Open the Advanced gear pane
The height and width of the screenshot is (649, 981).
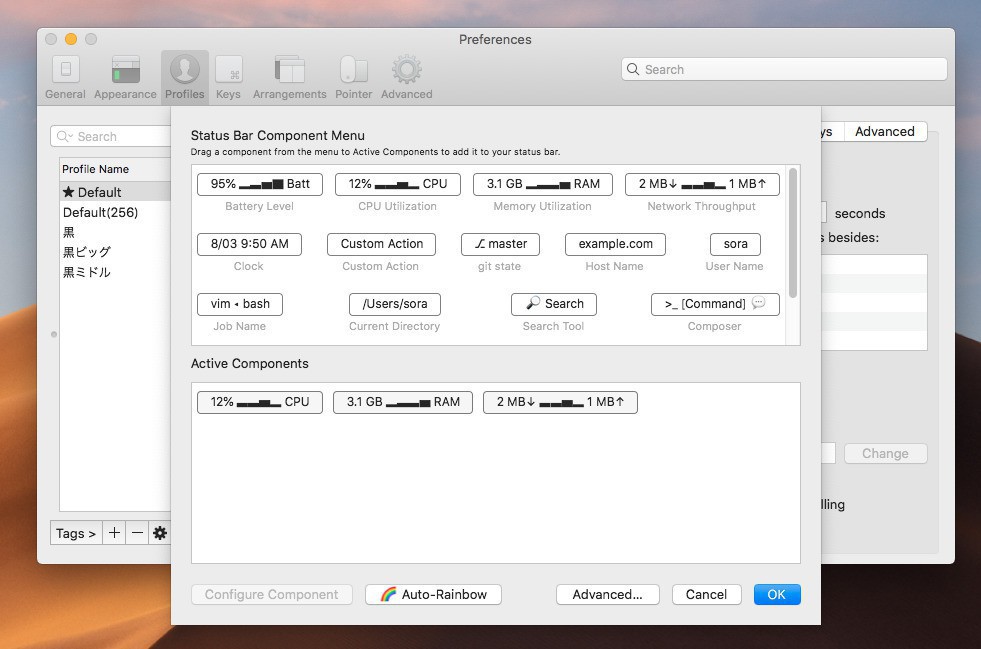pos(406,77)
